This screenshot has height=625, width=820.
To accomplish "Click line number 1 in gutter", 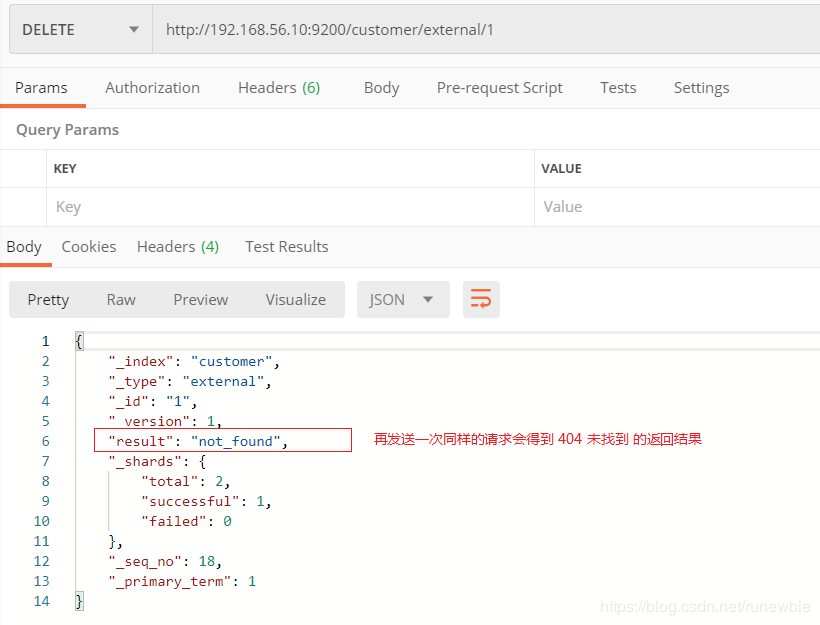I will coord(45,342).
